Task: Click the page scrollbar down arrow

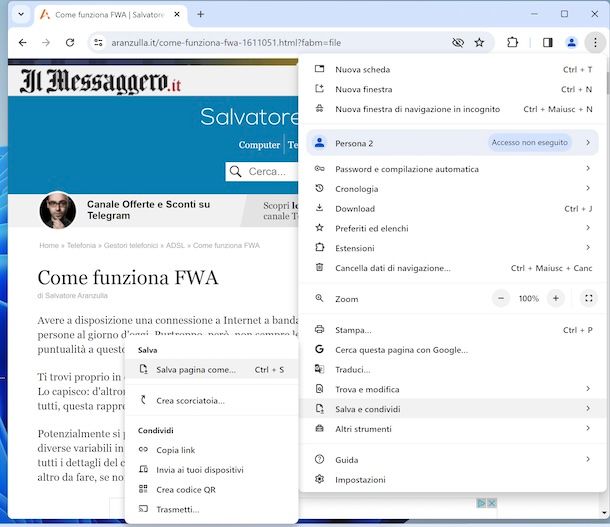Action: 605,513
